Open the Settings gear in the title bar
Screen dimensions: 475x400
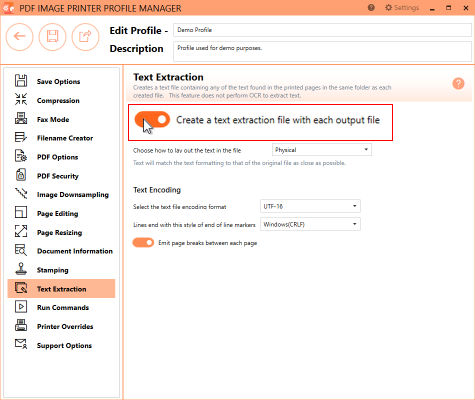(x=402, y=8)
